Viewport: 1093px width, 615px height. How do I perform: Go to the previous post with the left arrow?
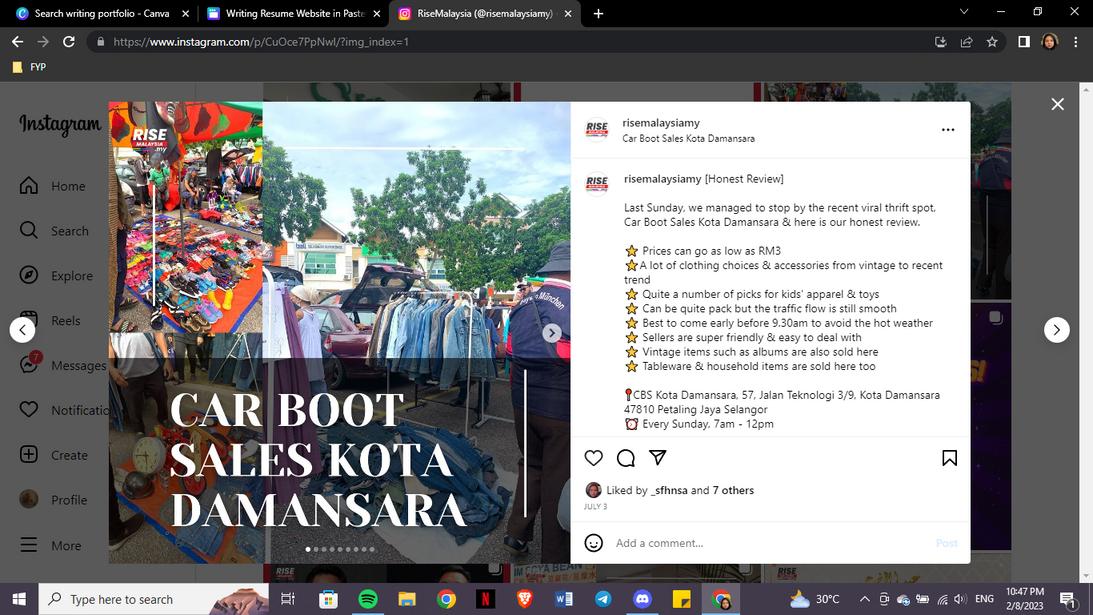coord(22,330)
